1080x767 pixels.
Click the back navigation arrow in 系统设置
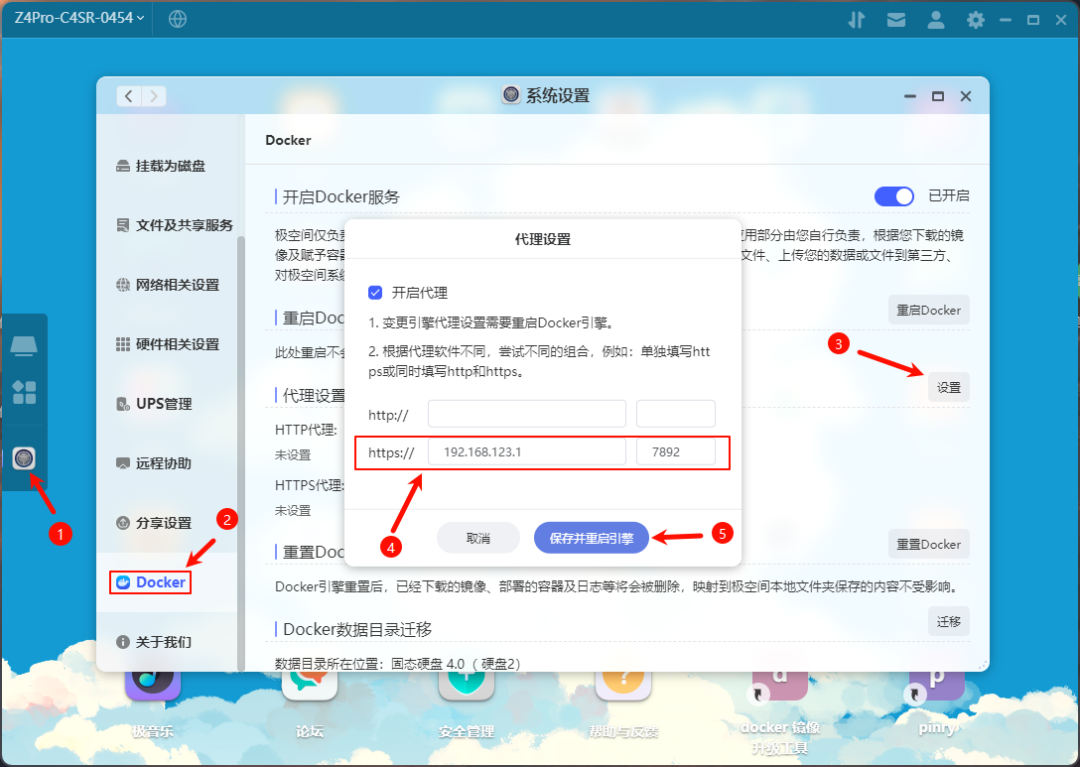(x=129, y=96)
